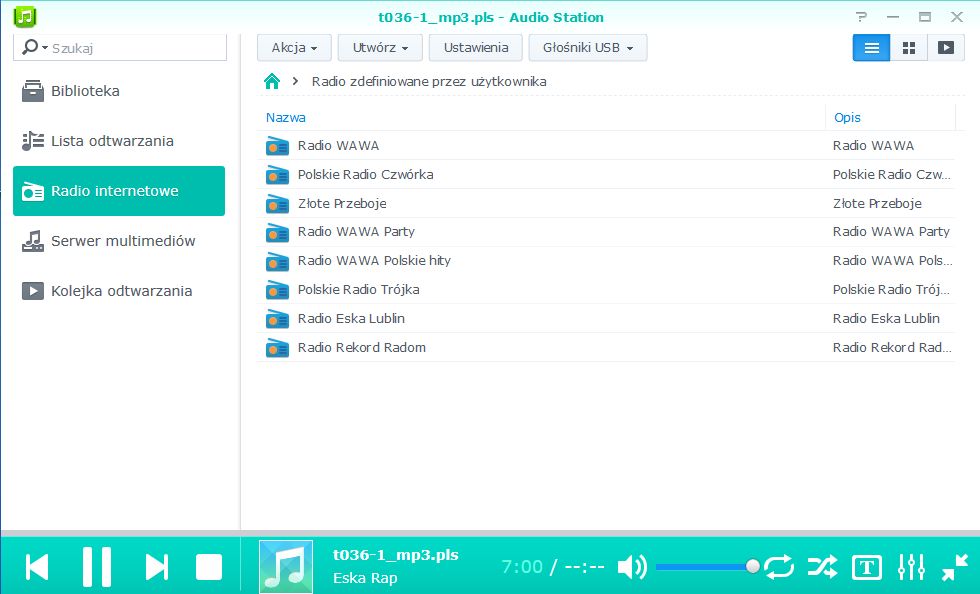980x594 pixels.
Task: Open Ustawienia settings
Action: tap(476, 48)
